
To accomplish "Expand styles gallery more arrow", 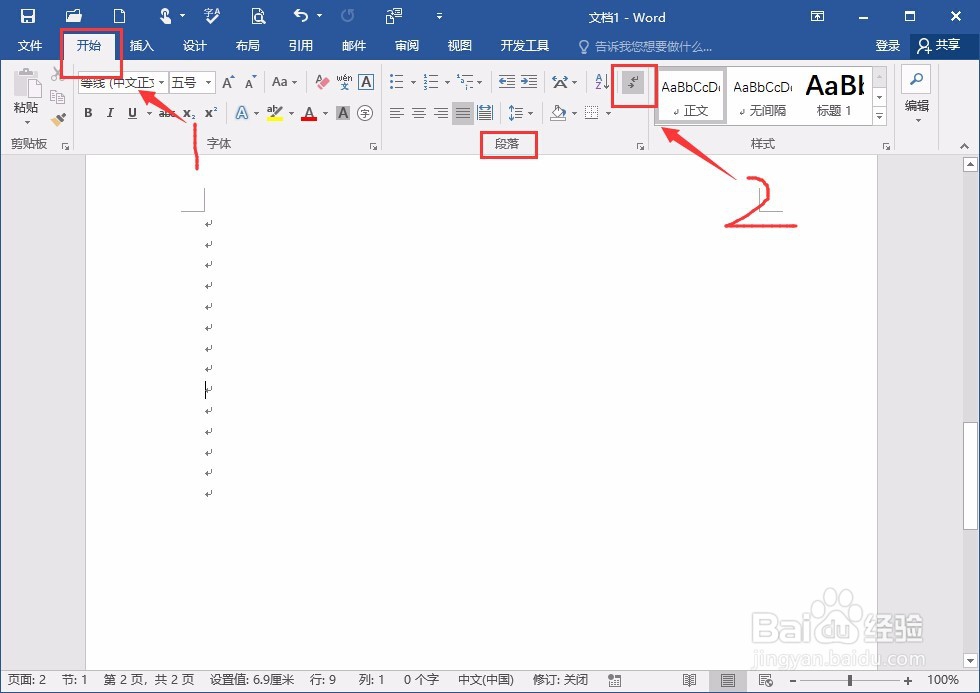I will pos(879,116).
